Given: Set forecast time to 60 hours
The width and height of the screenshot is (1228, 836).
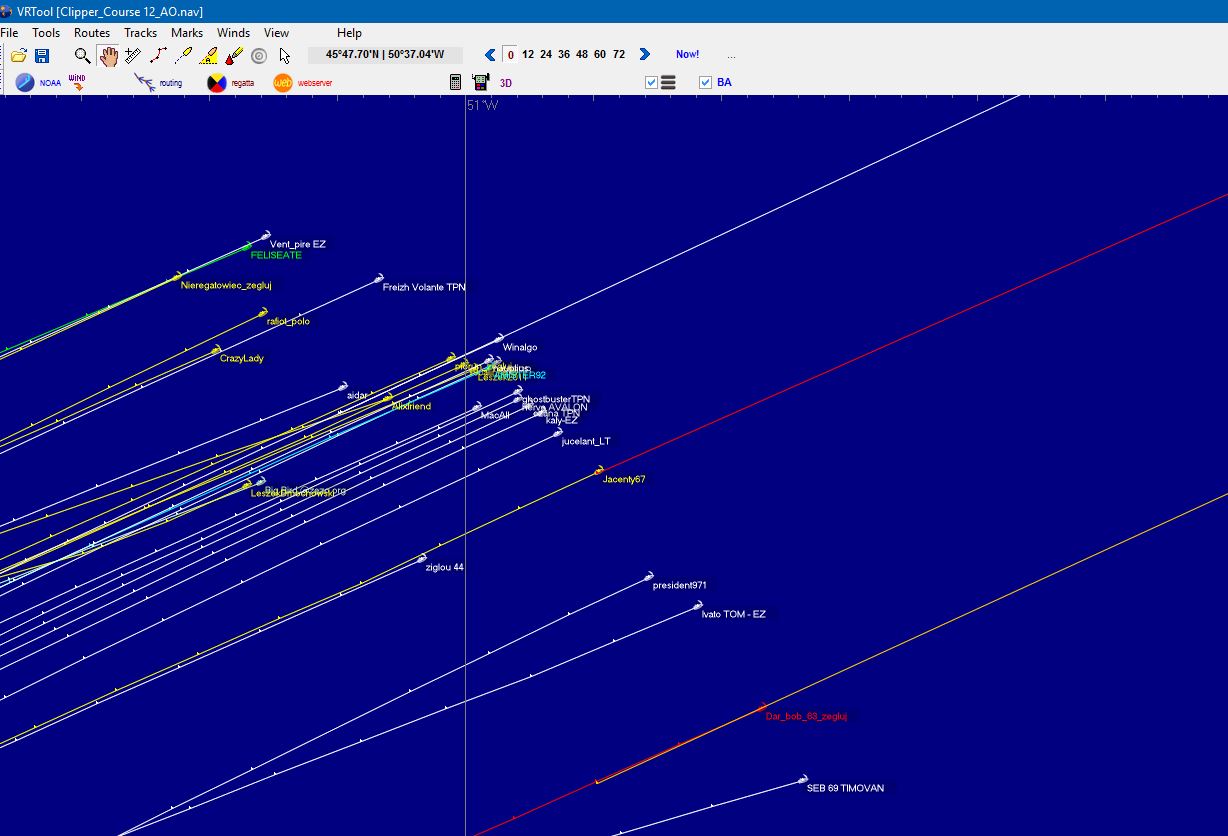Looking at the screenshot, I should [600, 55].
